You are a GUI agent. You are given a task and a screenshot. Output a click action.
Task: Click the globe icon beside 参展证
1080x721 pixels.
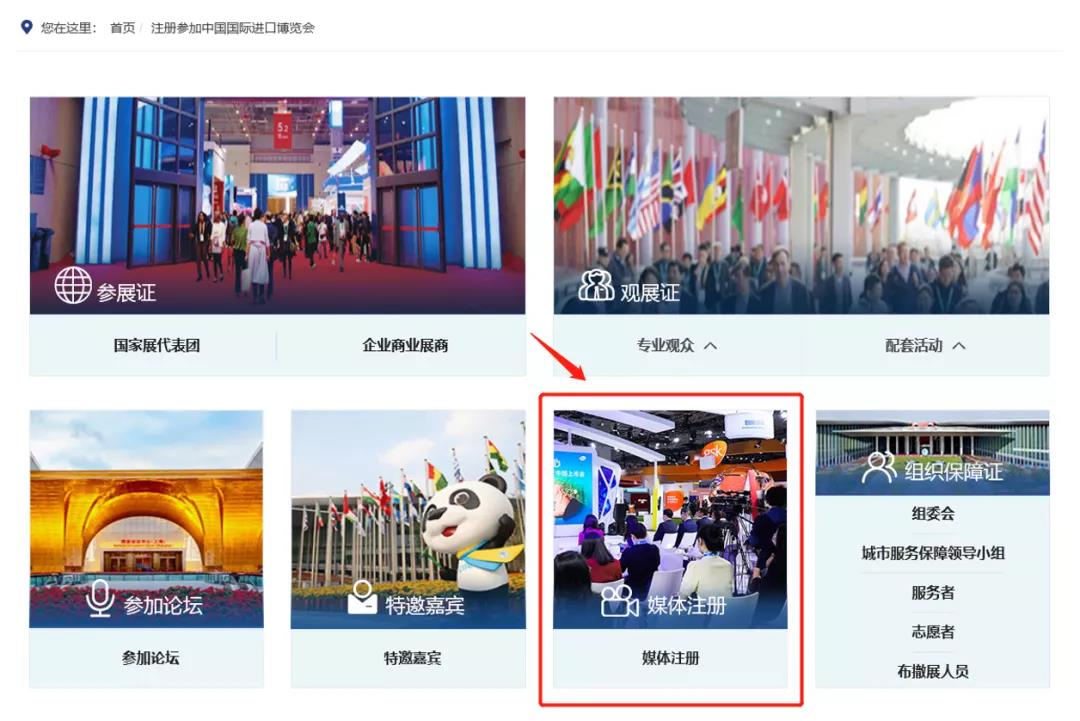73,286
